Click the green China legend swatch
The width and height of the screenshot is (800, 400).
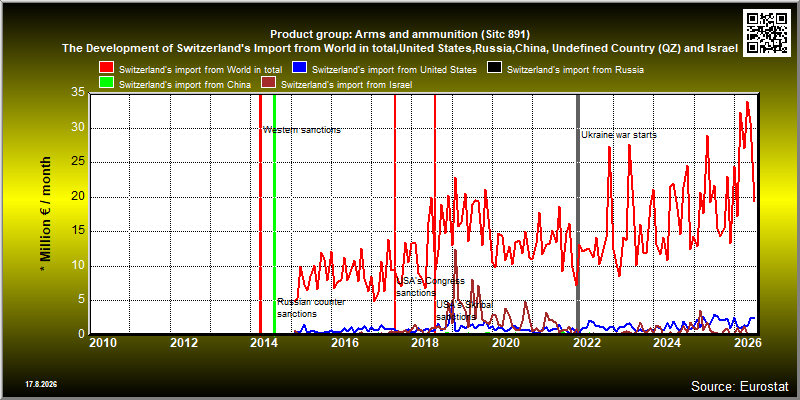(107, 84)
